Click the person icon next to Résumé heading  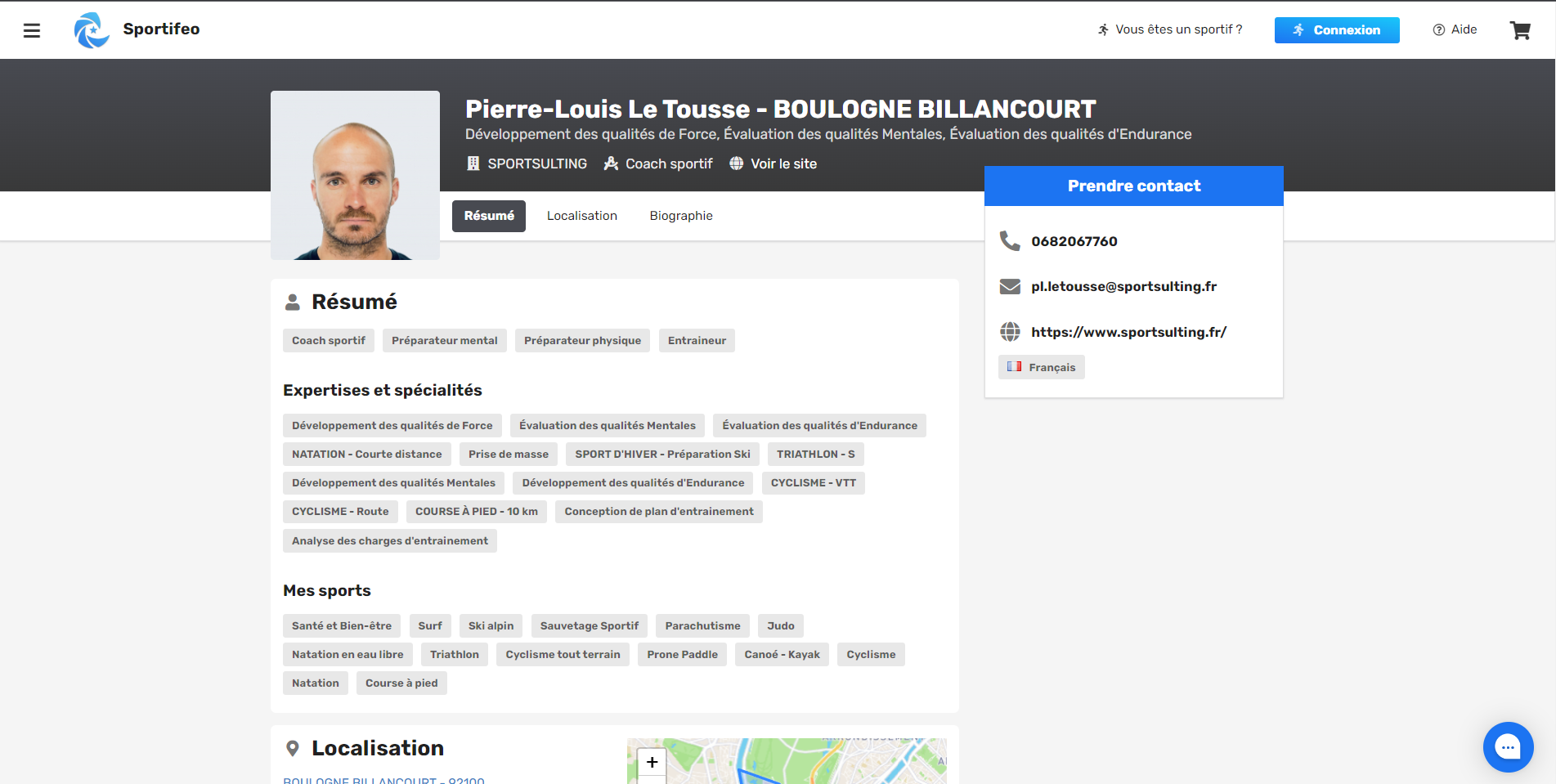292,302
